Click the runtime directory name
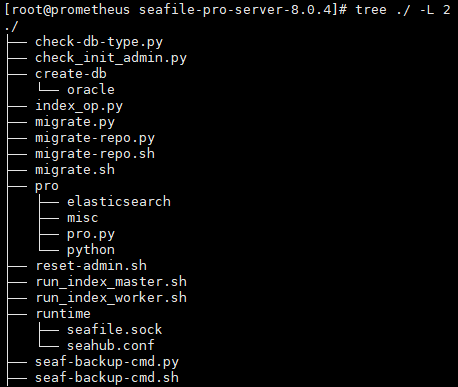This screenshot has height=387, width=458. [x=63, y=314]
